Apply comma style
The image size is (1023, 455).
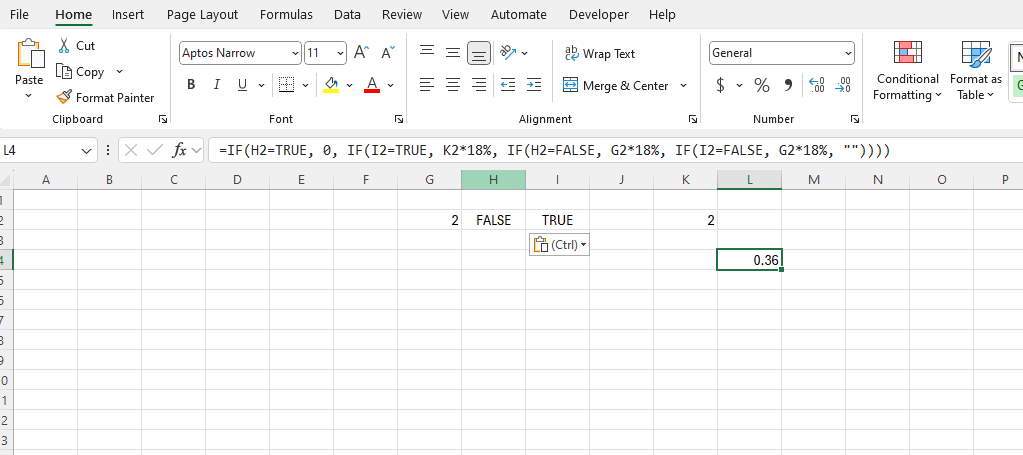point(788,85)
